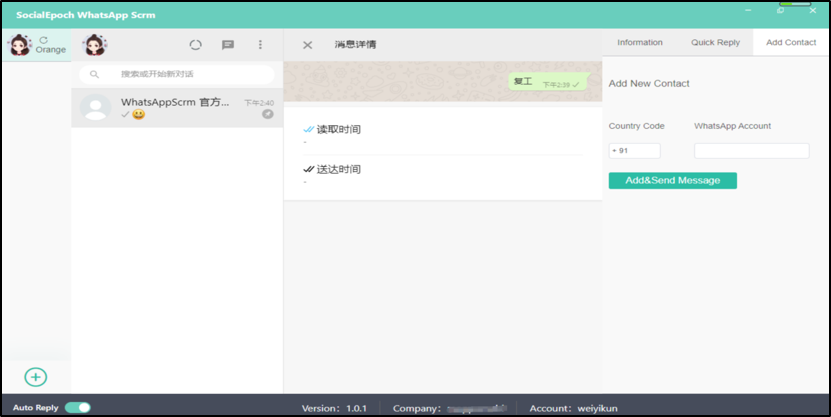Click the 下午2:40 chat timestamp
Screen dimensions: 831x417
pos(259,103)
